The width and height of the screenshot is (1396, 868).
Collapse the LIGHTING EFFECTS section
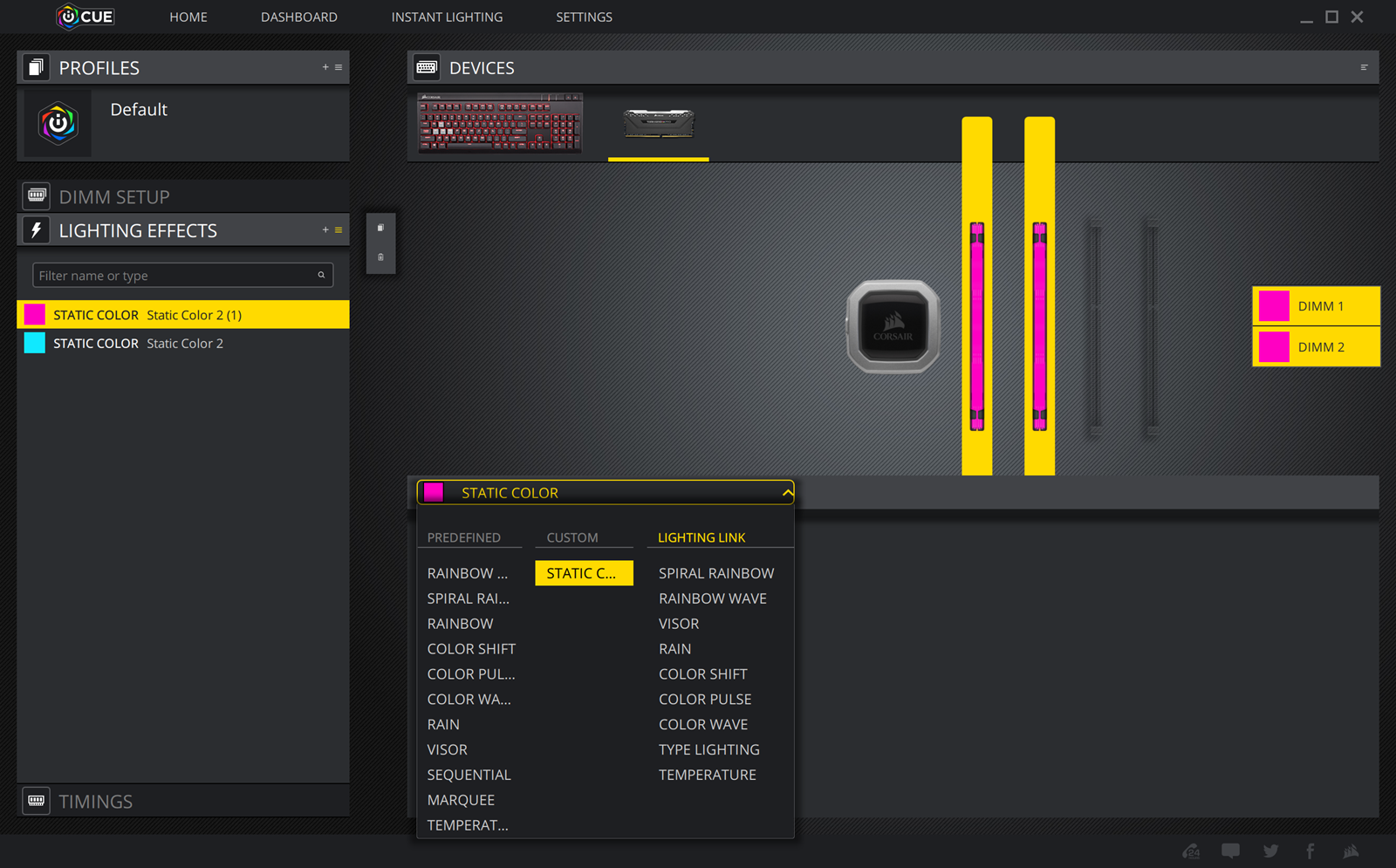coord(183,230)
